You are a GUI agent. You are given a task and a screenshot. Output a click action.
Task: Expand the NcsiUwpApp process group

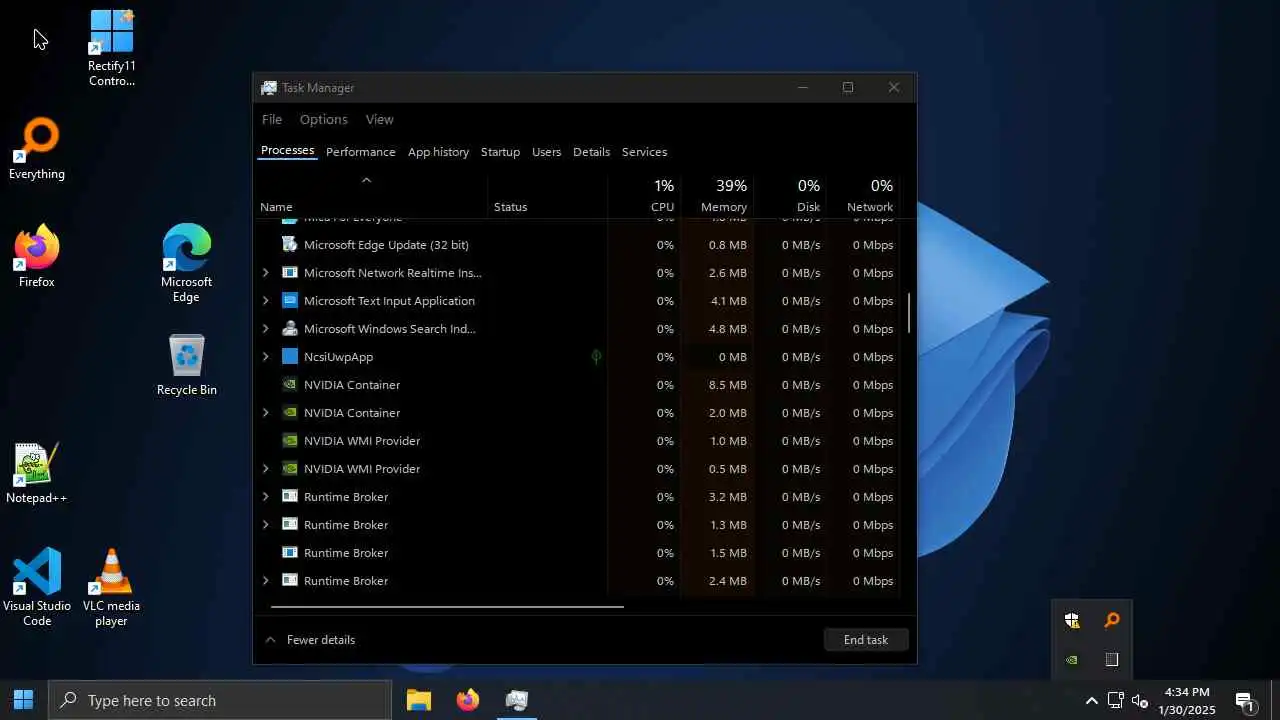[x=265, y=356]
